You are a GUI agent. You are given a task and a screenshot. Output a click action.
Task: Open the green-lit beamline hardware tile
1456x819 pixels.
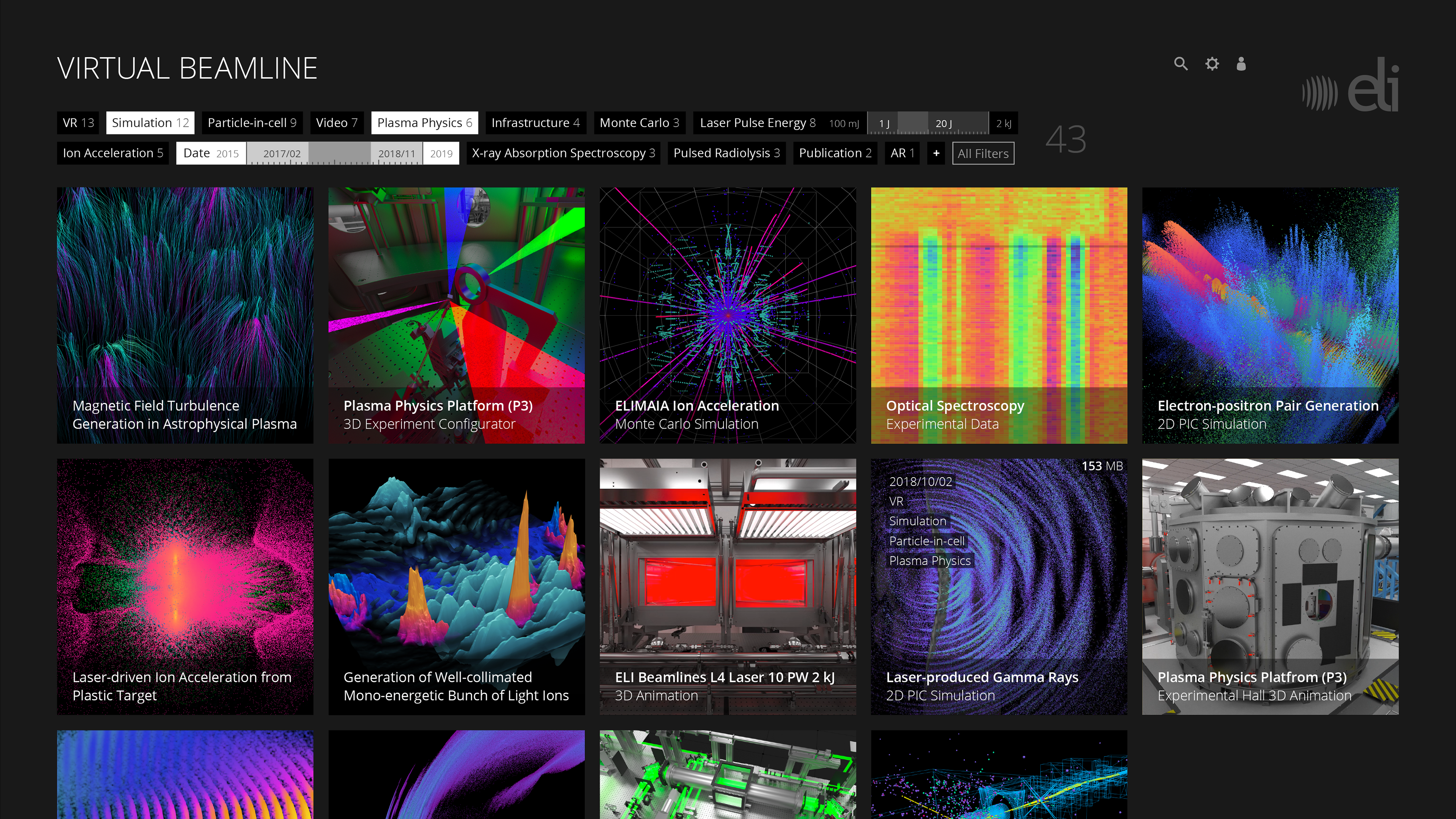[728, 774]
